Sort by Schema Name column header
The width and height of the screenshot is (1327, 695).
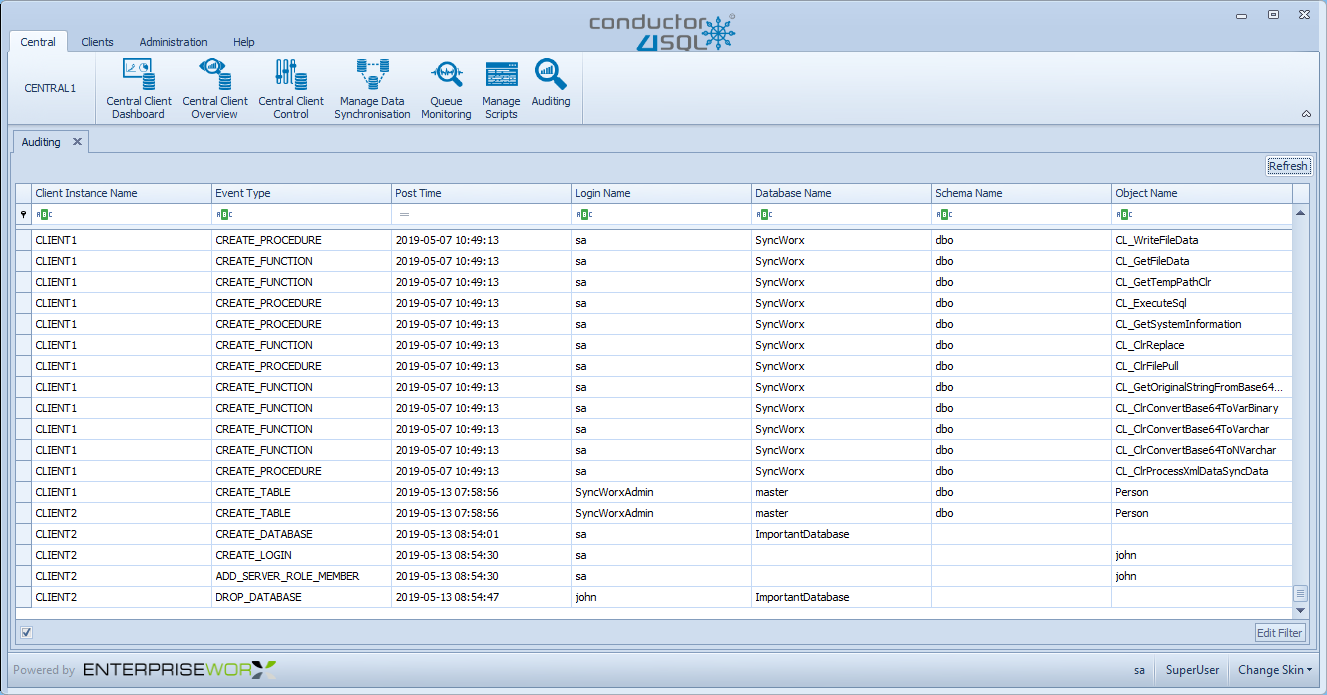1021,193
